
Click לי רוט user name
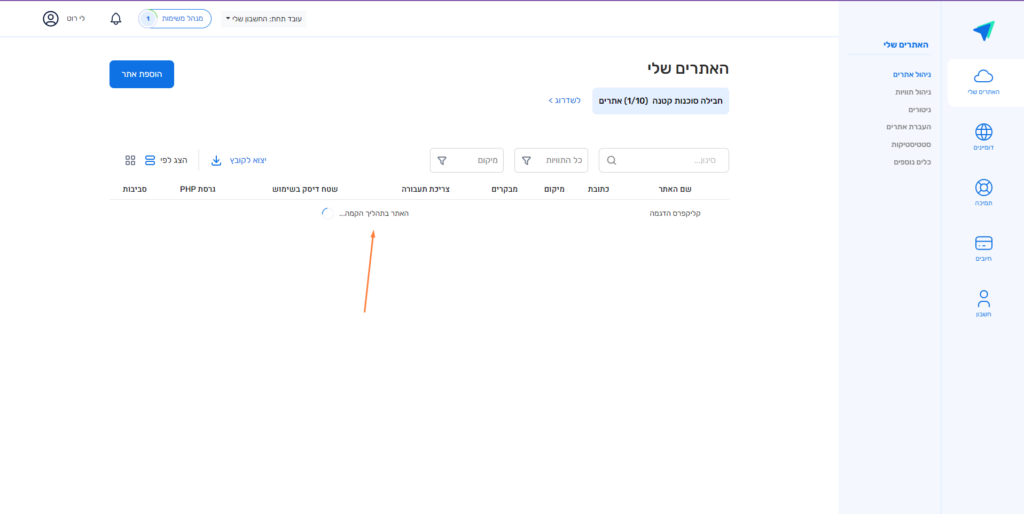76,18
